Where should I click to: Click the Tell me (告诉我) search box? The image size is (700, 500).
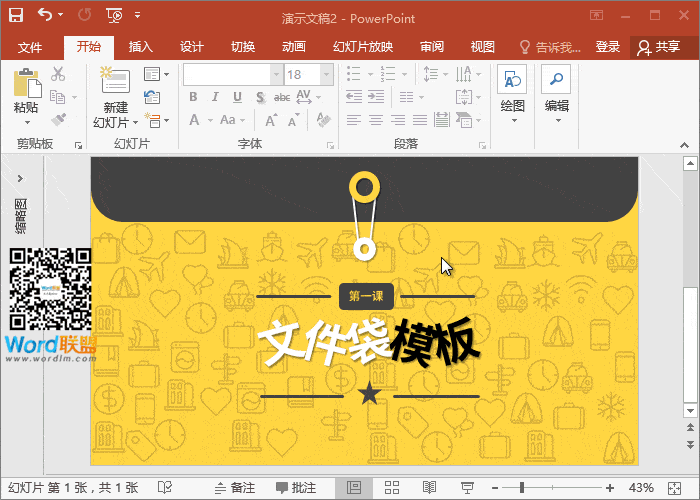549,47
